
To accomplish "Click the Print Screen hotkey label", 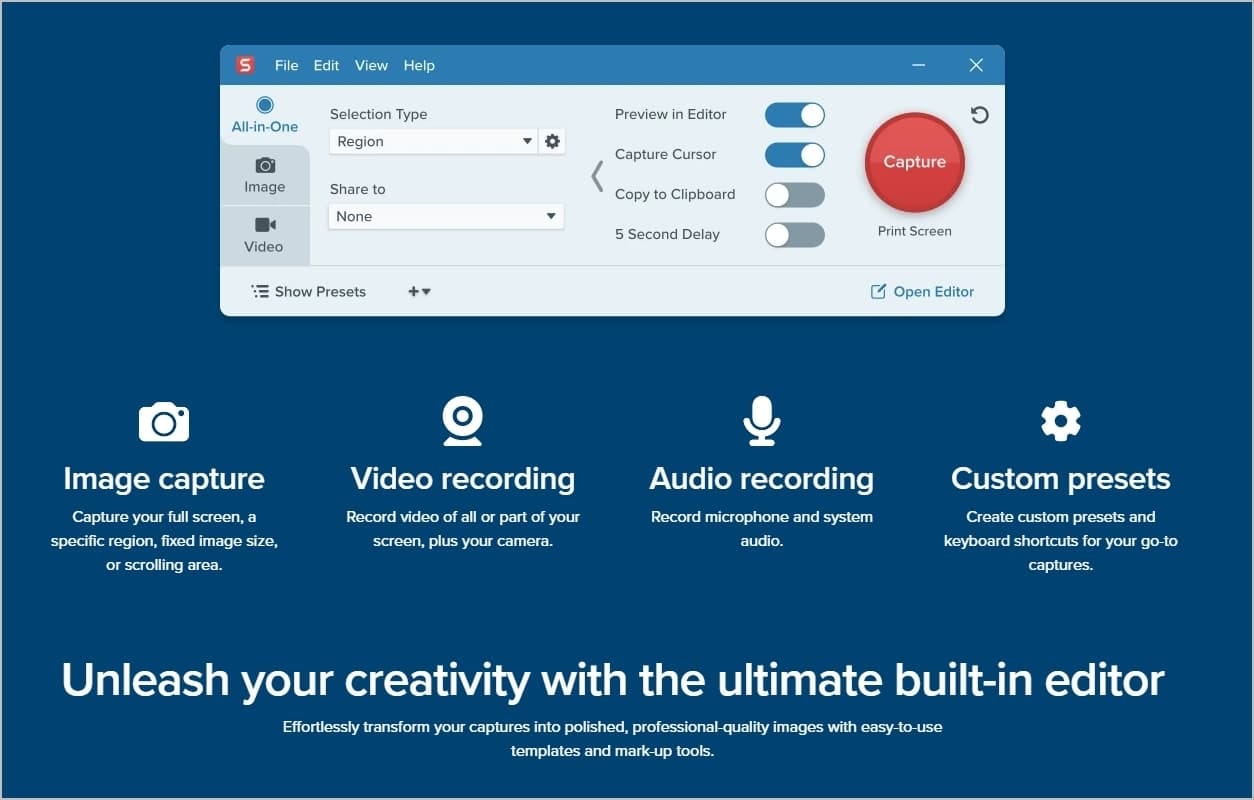I will click(914, 231).
